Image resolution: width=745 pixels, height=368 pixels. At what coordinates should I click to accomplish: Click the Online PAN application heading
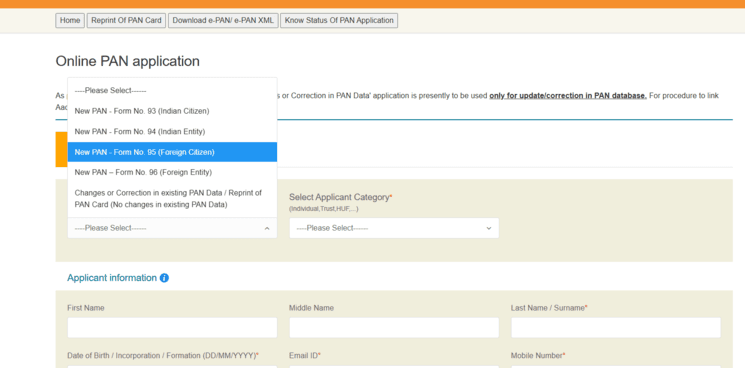(x=128, y=61)
